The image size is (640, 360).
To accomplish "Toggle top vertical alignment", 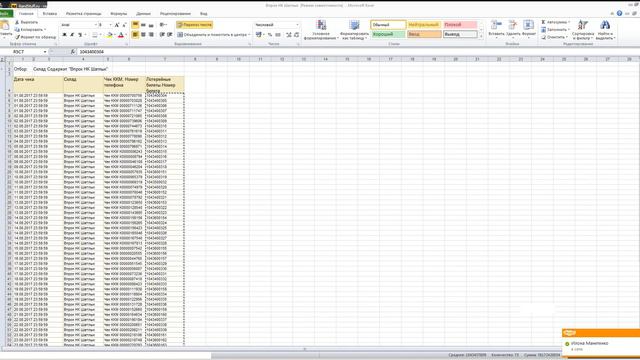I will [136, 25].
